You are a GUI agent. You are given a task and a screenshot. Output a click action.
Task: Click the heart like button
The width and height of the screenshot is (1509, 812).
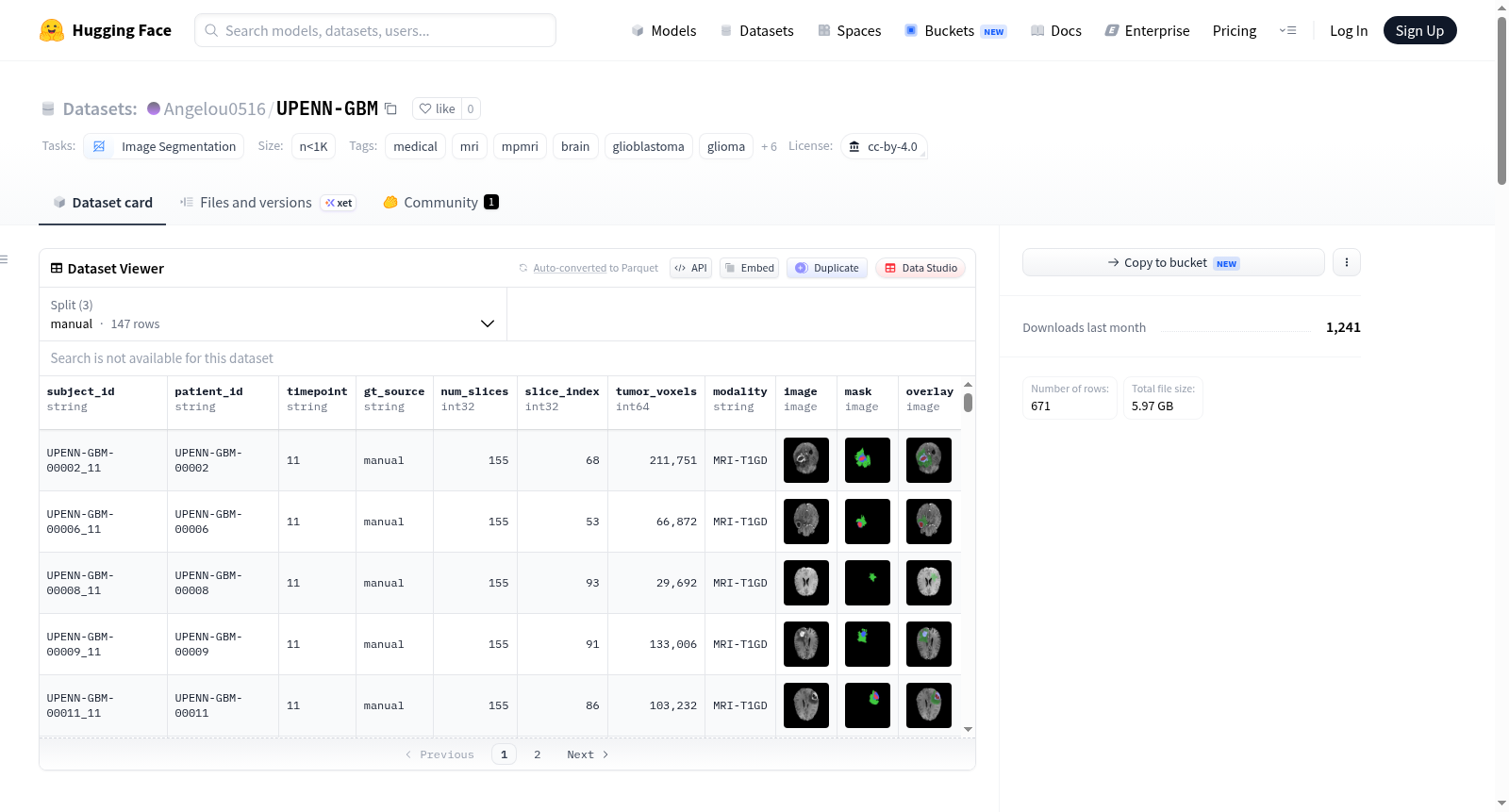pos(437,108)
